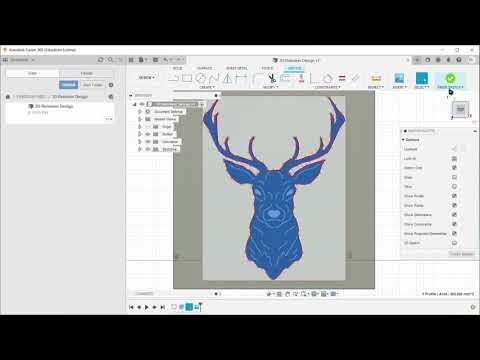The image size is (480, 360).
Task: Toggle the Show Points checkbox
Action: [454, 205]
